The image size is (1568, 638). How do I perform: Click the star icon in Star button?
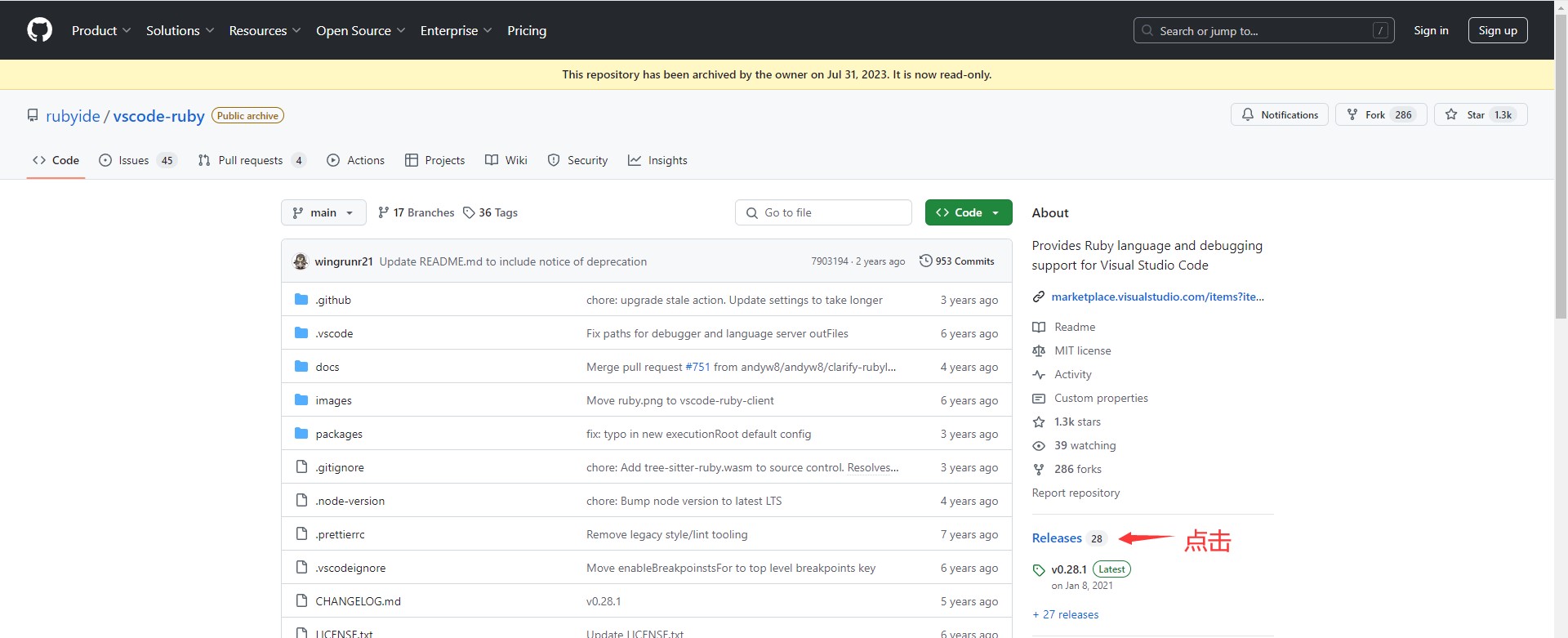click(x=1451, y=114)
